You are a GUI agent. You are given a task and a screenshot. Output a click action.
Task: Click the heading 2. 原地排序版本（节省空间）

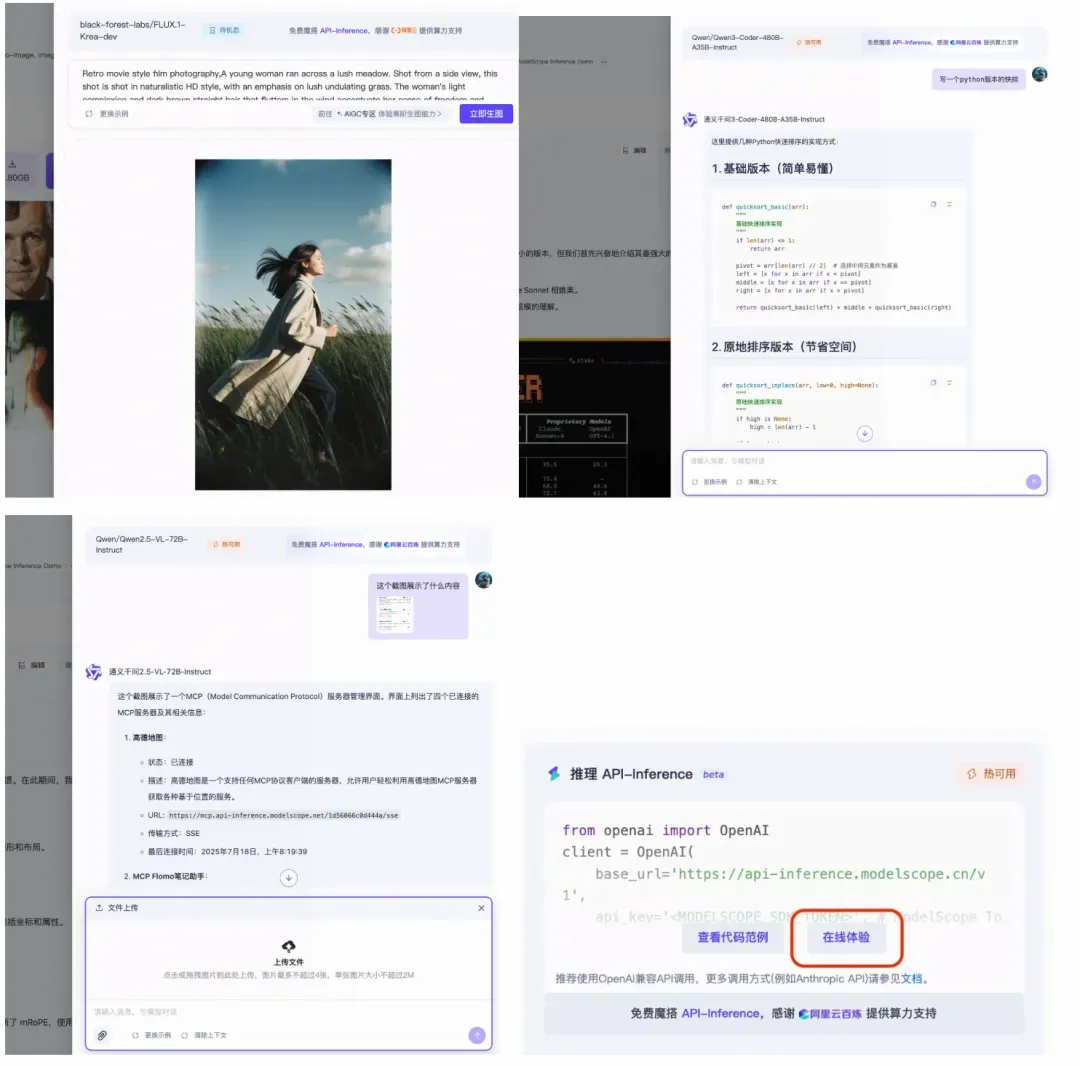(x=784, y=347)
